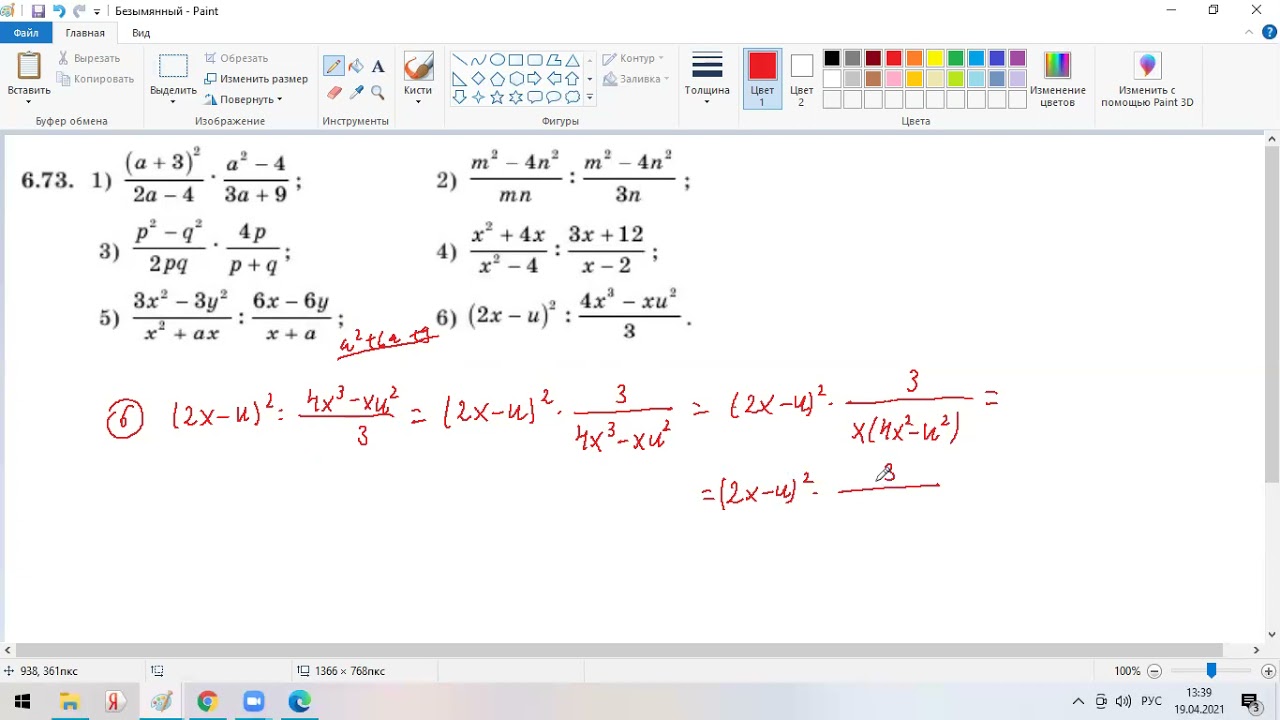Pick the Diamond shape
1280x720 pixels.
pos(478,79)
